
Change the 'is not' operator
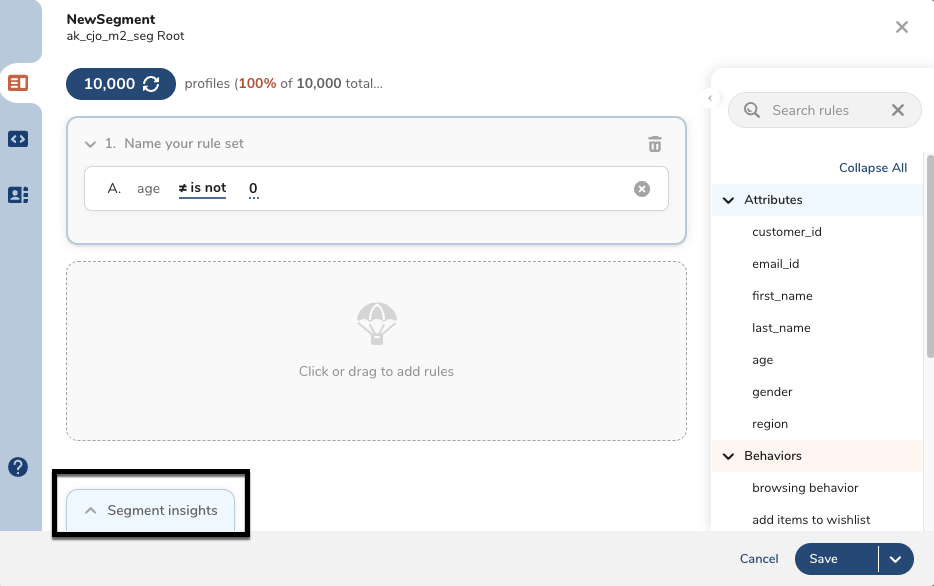tap(202, 188)
